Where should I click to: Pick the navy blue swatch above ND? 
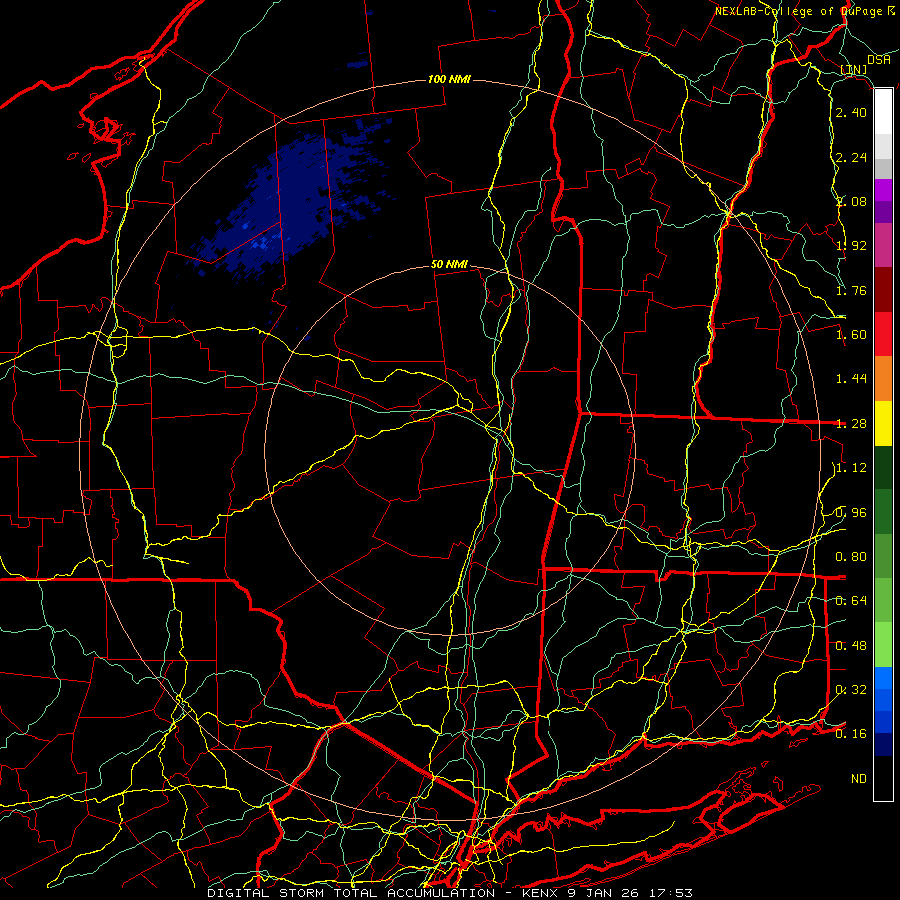[x=883, y=745]
